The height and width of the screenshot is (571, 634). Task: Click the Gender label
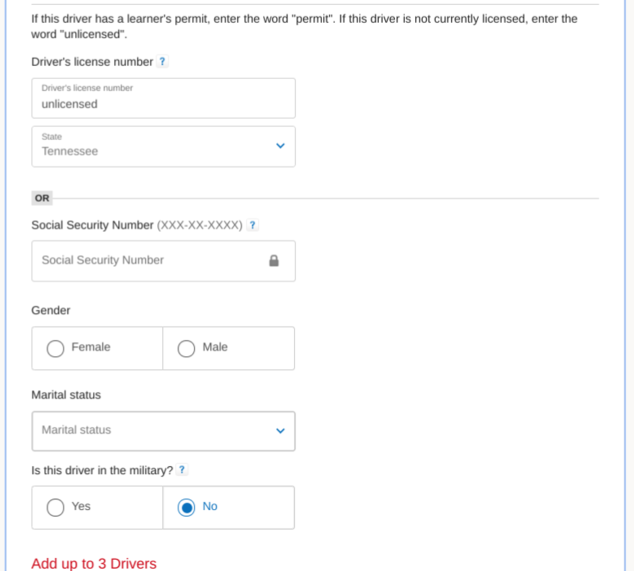[51, 310]
